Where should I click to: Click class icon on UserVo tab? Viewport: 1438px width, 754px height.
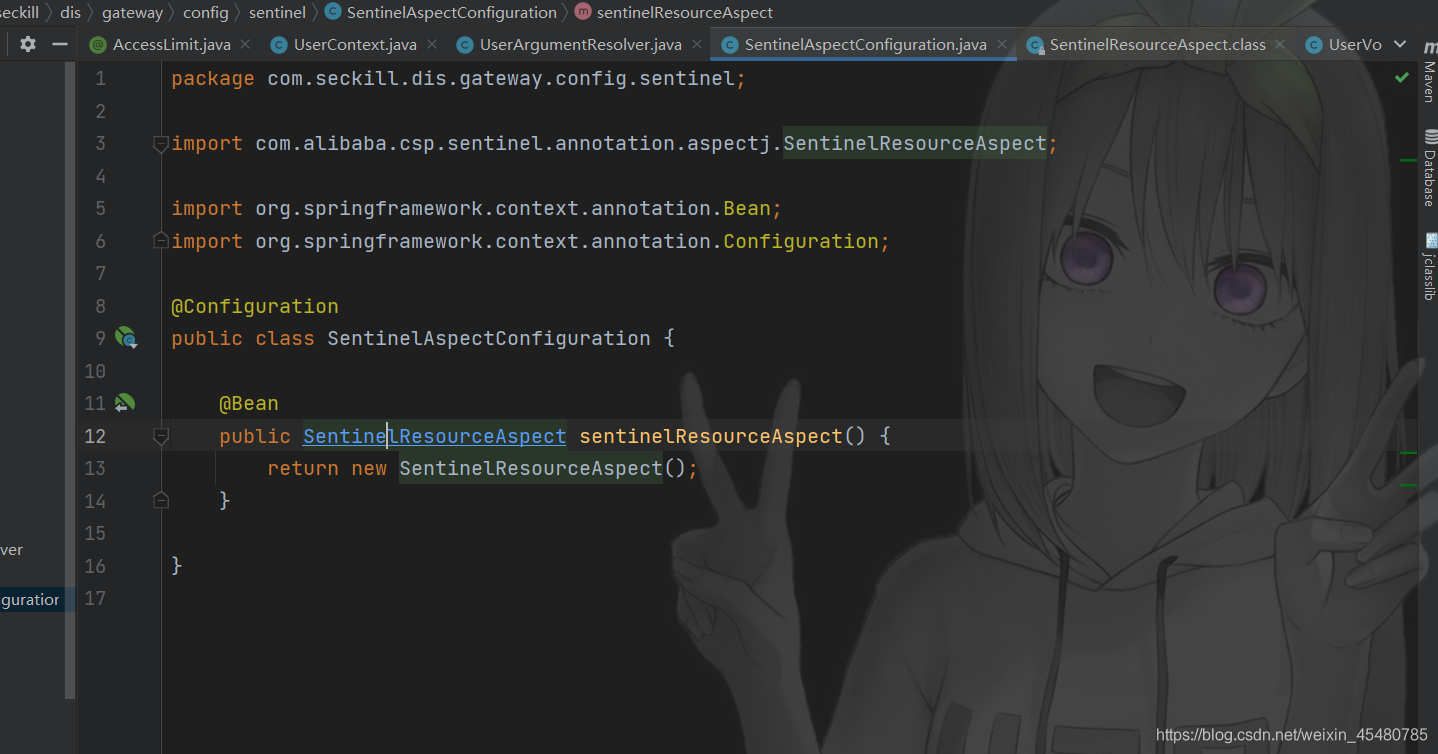point(1314,45)
